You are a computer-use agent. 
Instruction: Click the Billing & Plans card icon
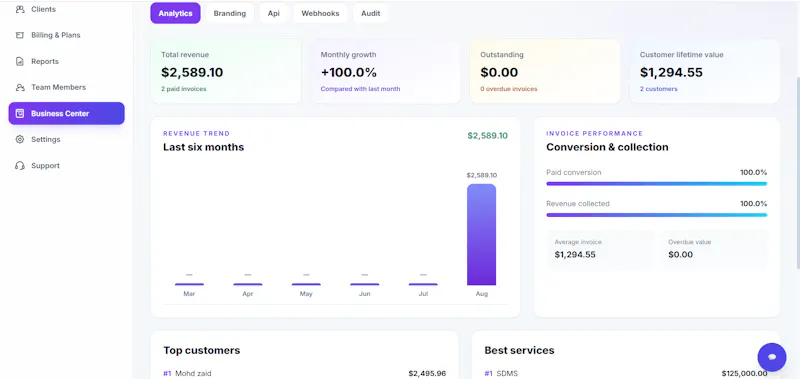pyautogui.click(x=20, y=35)
